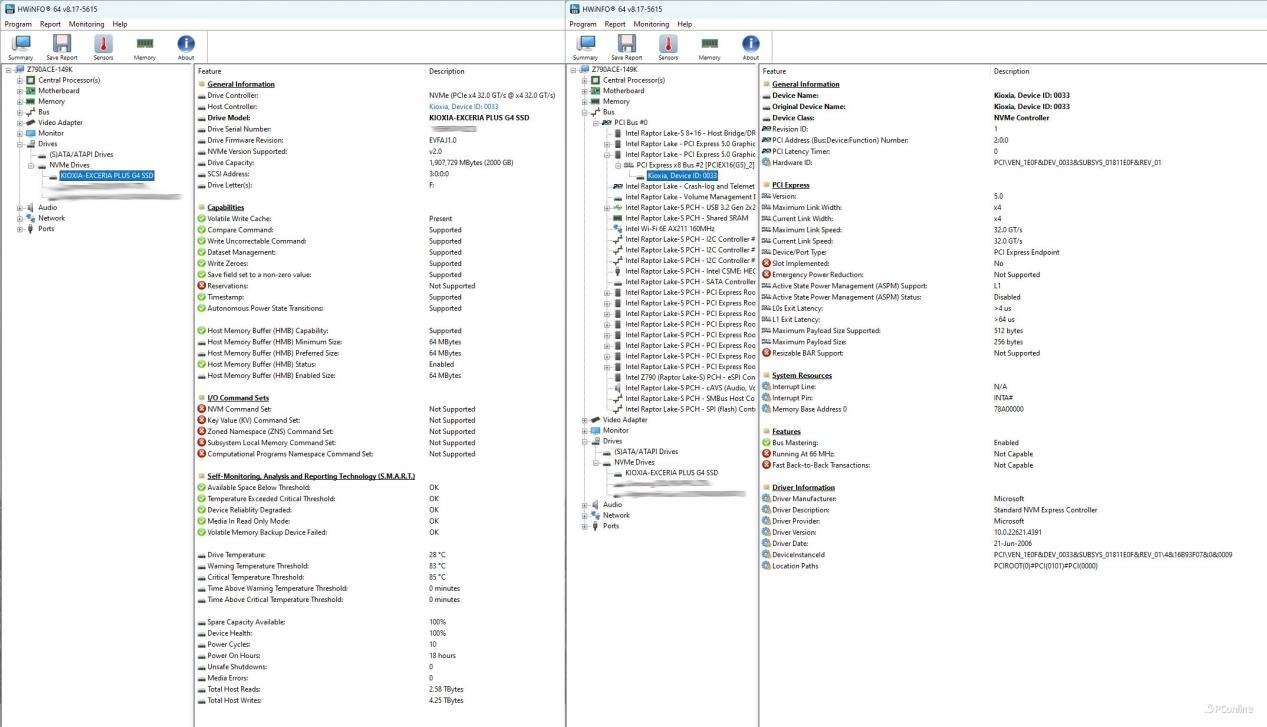Collapse NVMe Drives node in left tree

click(x=30, y=165)
